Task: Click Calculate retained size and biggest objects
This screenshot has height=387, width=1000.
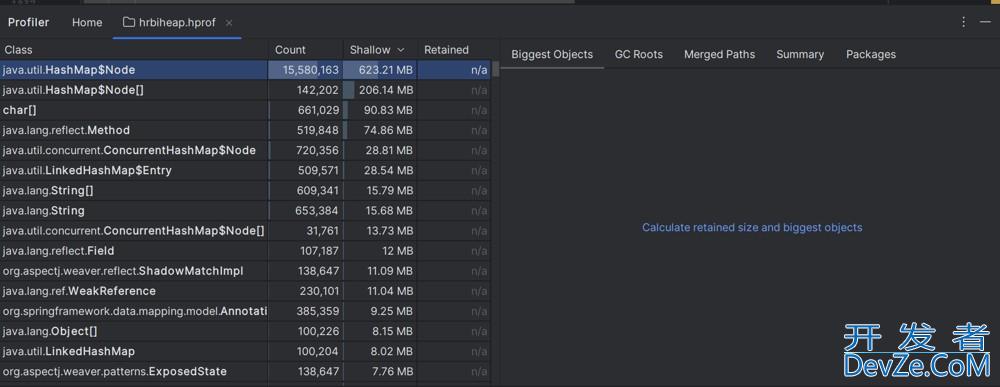Action: 752,228
